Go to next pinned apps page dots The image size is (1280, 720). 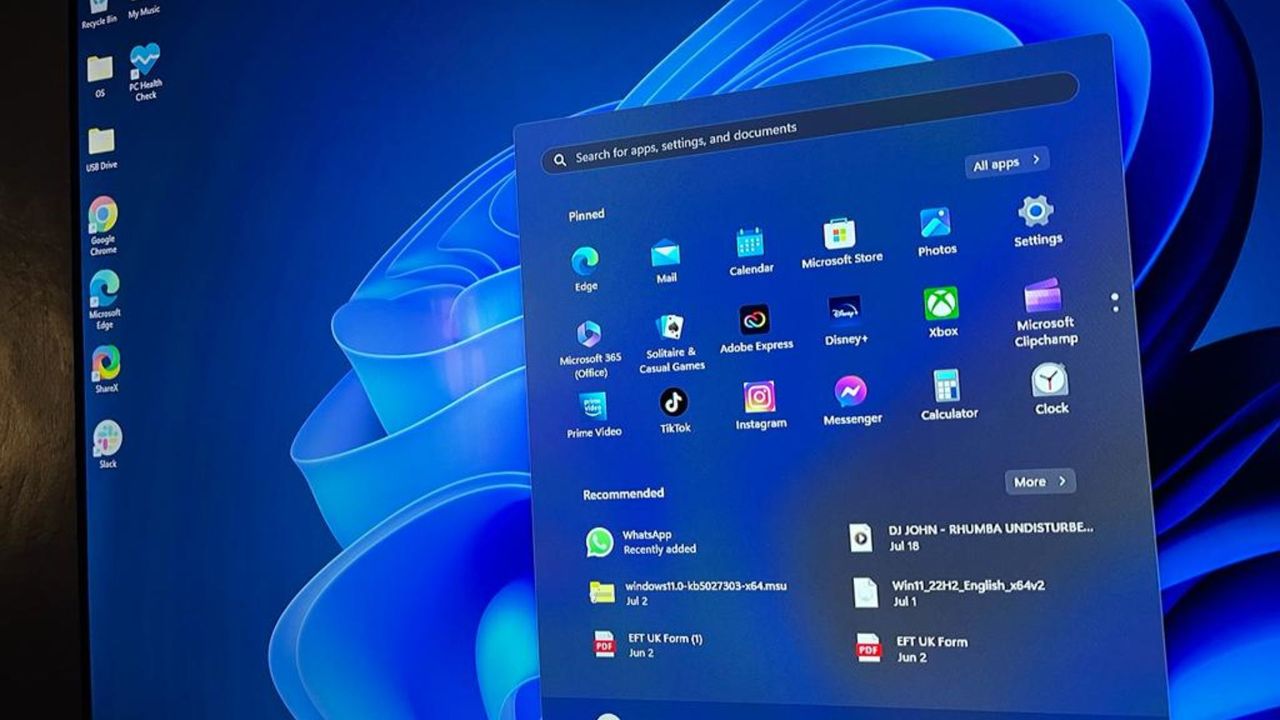click(1115, 301)
